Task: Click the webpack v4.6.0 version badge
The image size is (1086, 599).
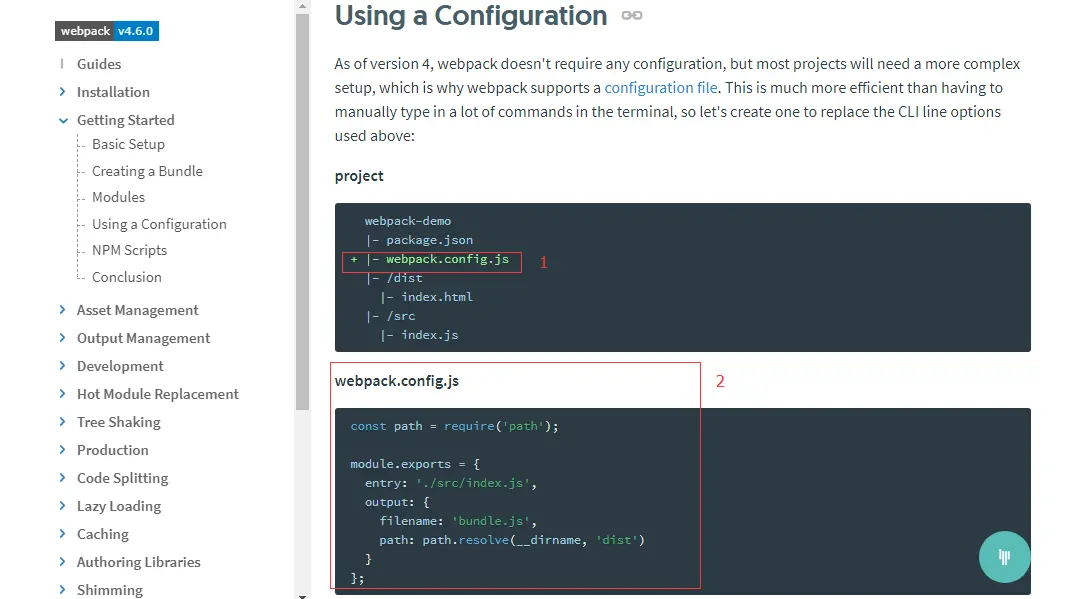Action: [x=107, y=31]
